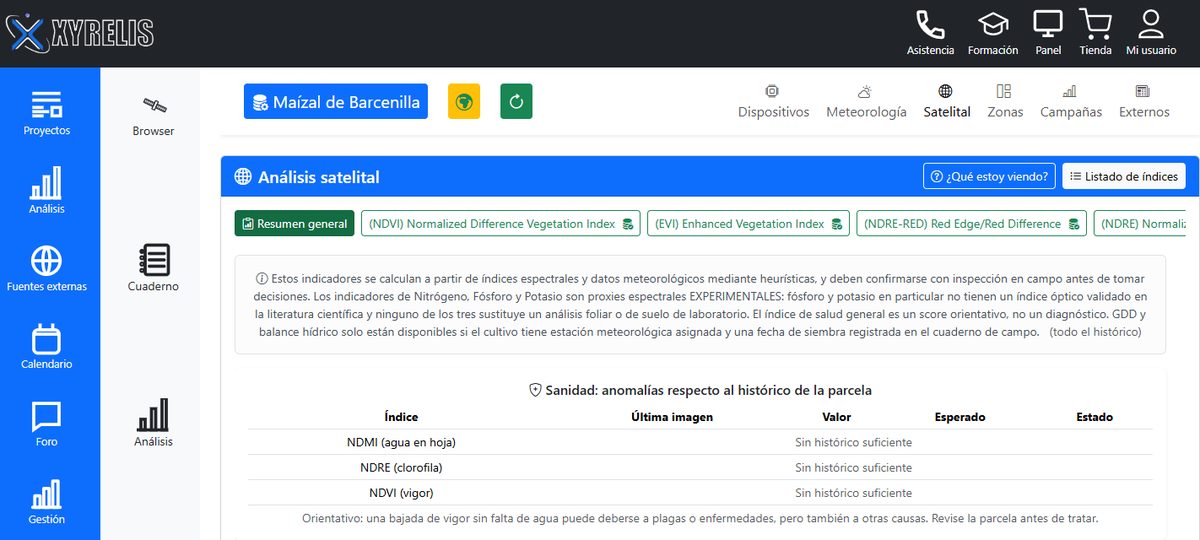Viewport: 1200px width, 540px height.
Task: Open Mi usuario profile
Action: [x=1151, y=33]
